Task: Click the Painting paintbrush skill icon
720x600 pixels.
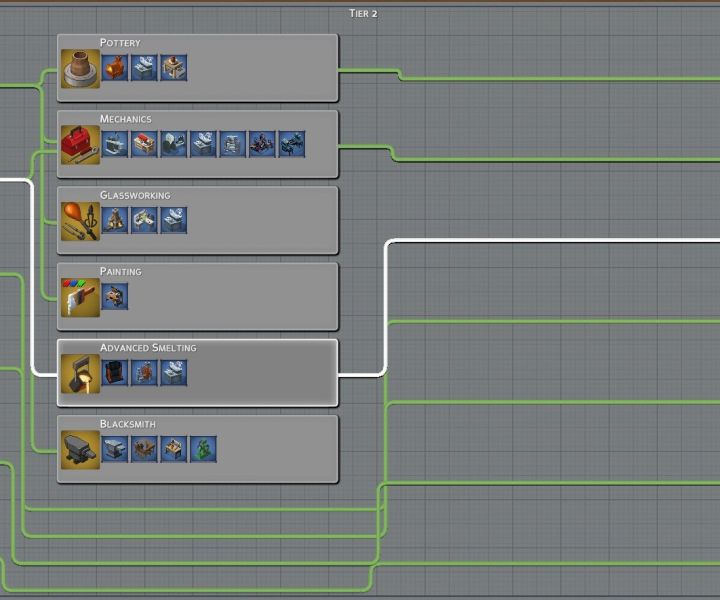Action: tap(80, 297)
